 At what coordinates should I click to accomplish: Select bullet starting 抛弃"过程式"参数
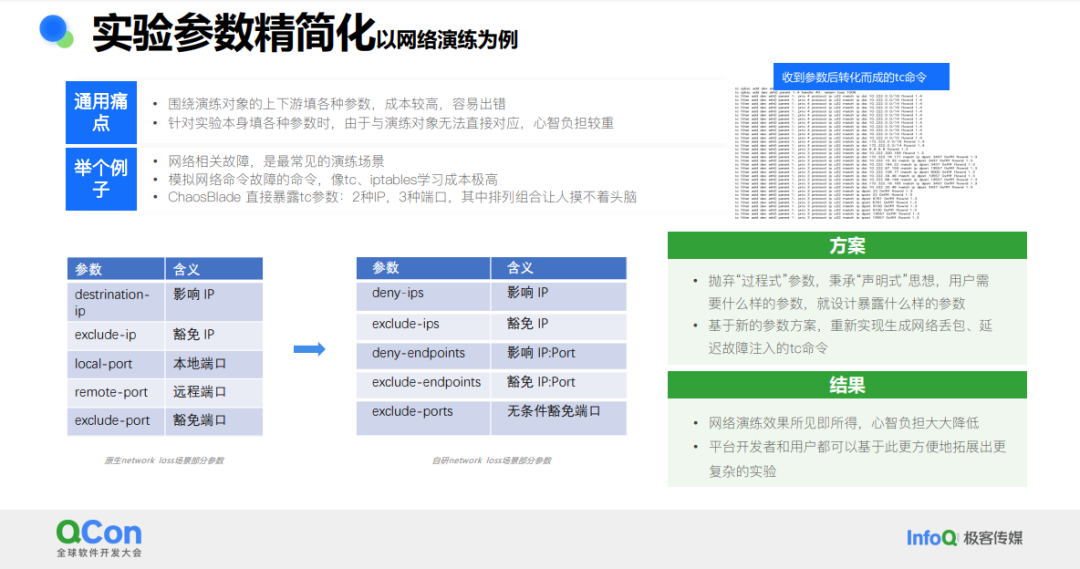click(x=849, y=292)
